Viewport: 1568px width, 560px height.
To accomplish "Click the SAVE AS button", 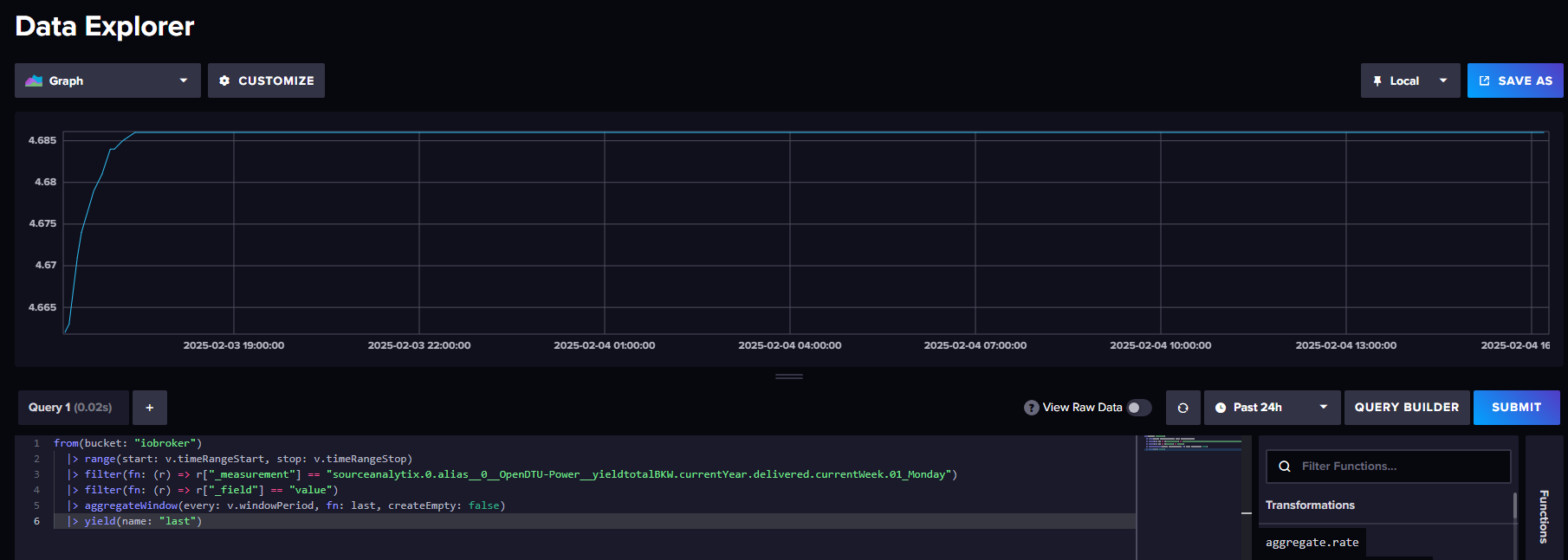I will (x=1515, y=80).
